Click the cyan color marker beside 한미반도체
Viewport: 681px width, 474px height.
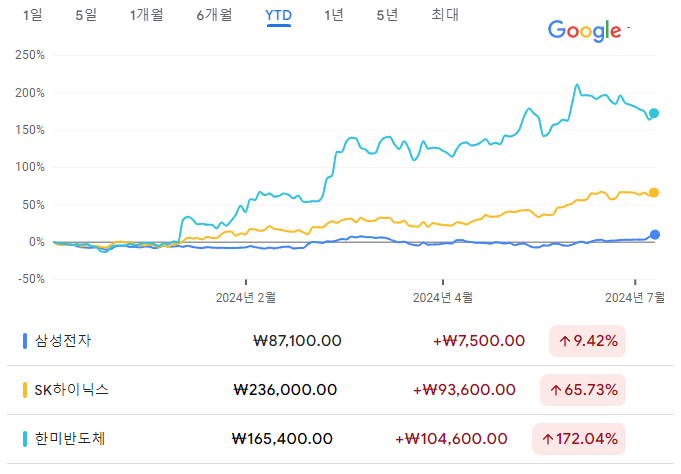tap(25, 439)
